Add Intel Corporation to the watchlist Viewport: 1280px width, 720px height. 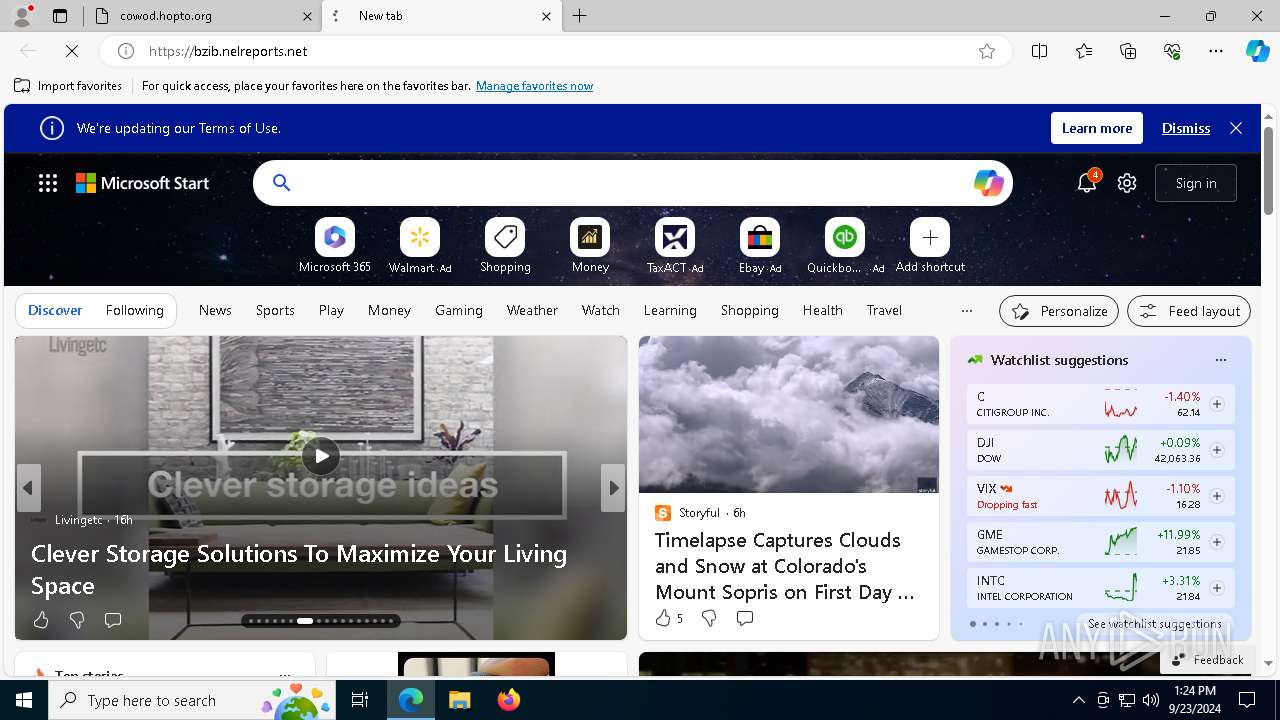[1217, 588]
